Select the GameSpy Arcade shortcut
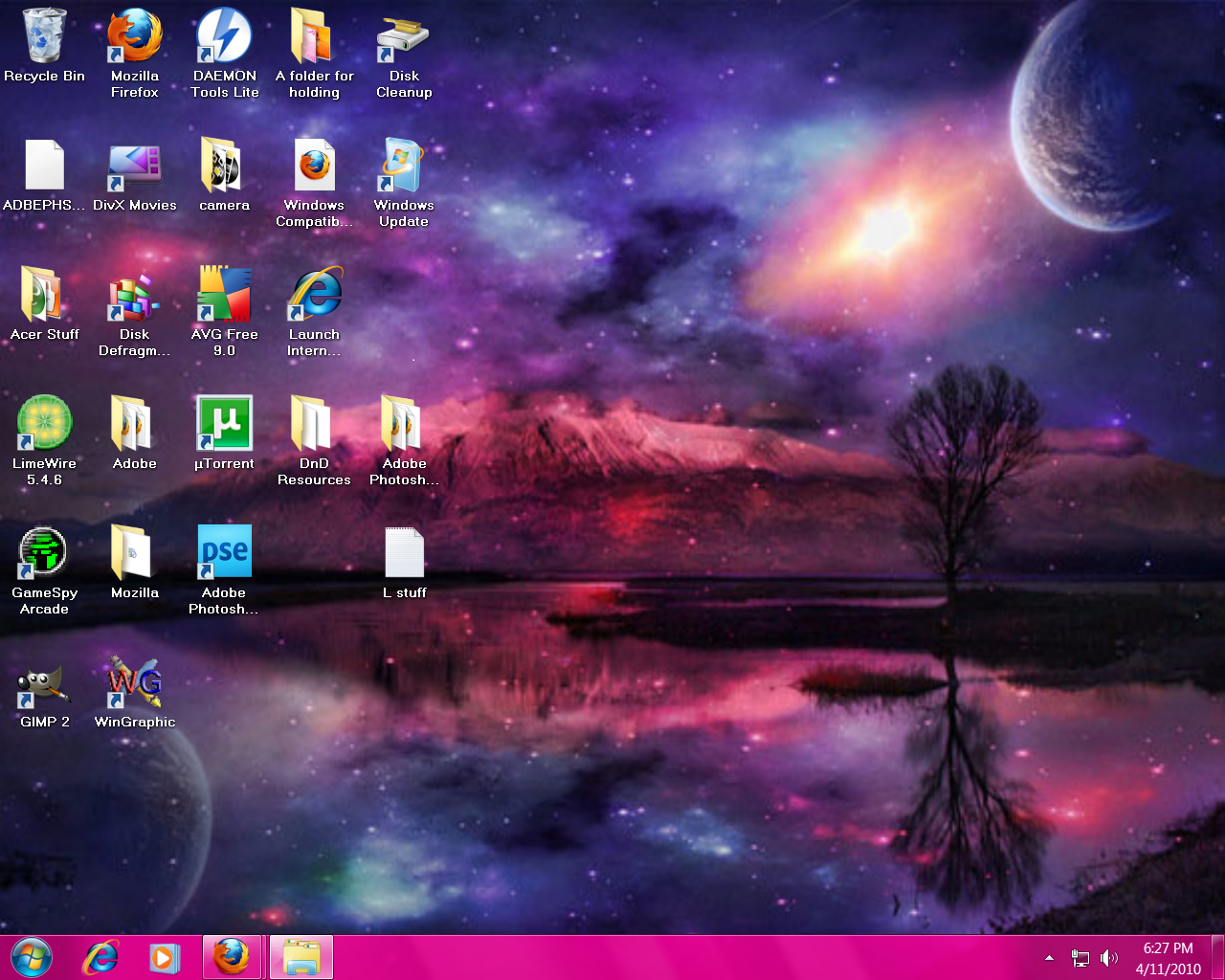1225x980 pixels. click(44, 553)
